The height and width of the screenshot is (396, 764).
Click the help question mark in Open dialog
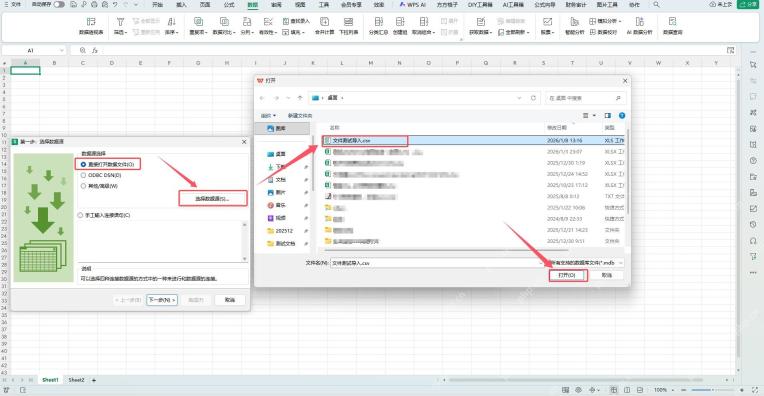[x=622, y=115]
